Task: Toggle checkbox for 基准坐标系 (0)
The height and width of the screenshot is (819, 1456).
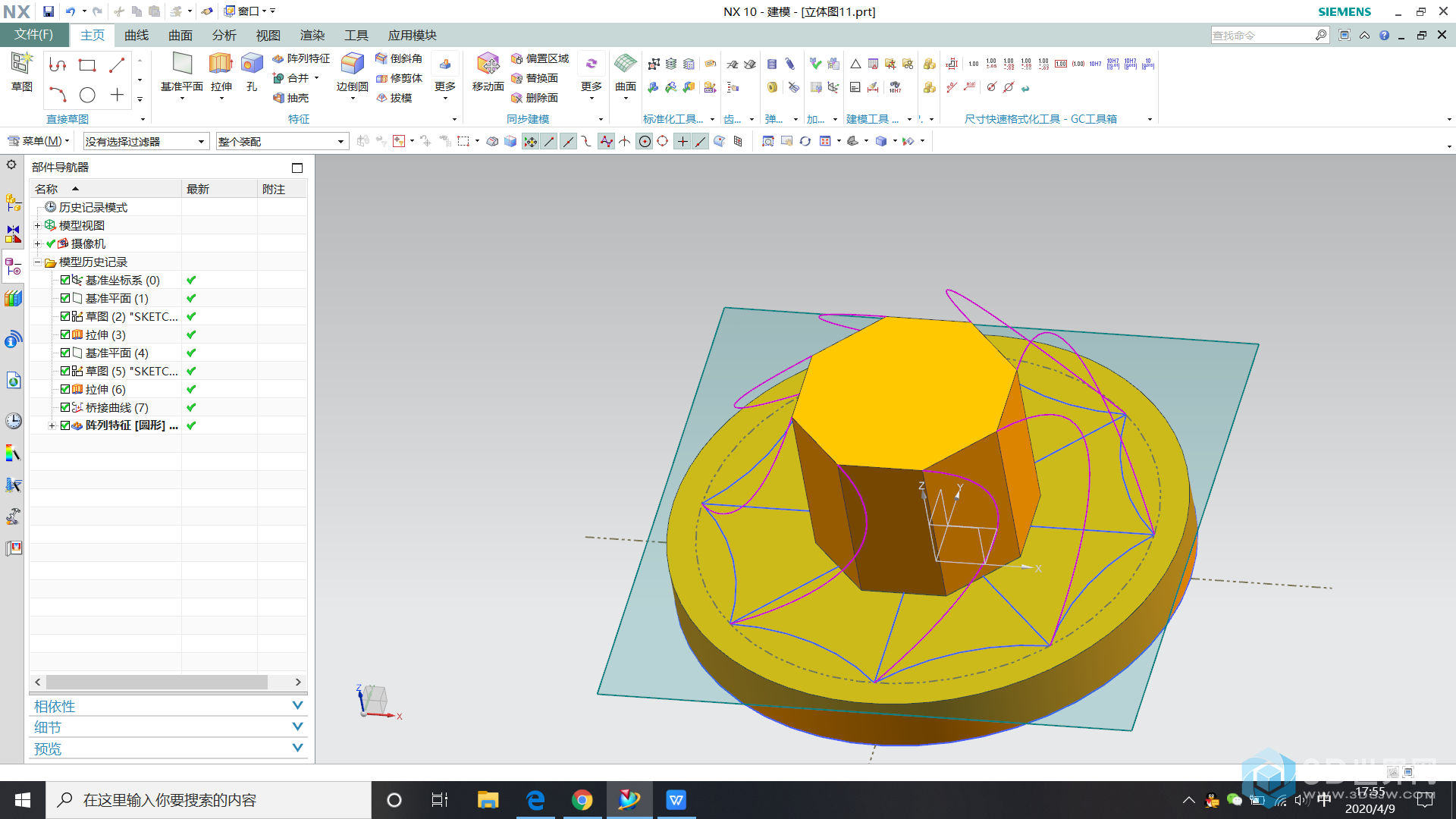Action: point(65,280)
